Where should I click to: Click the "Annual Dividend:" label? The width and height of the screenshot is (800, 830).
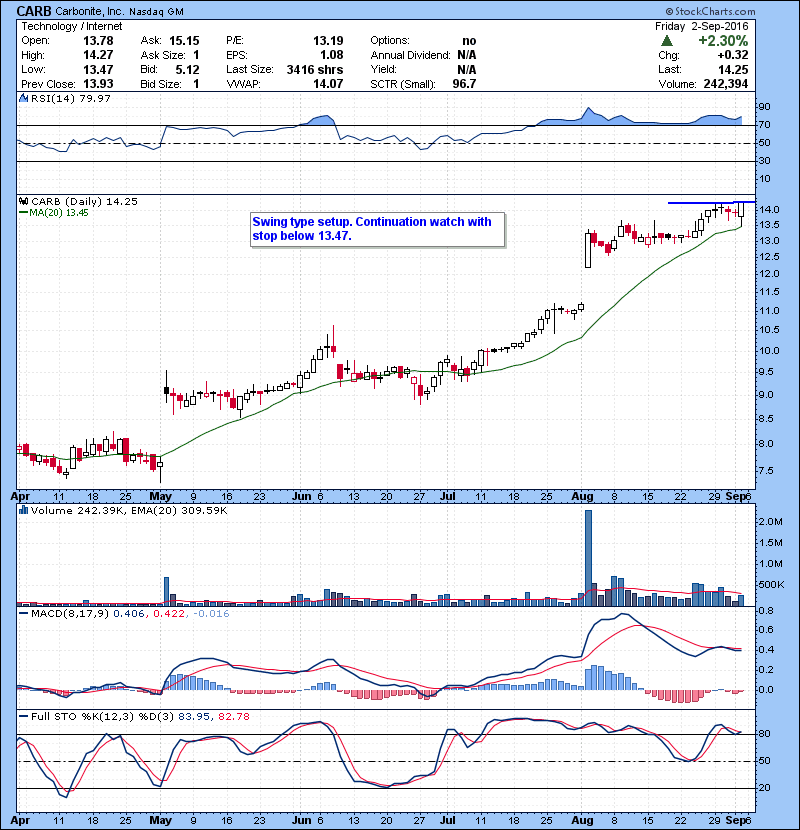(411, 55)
